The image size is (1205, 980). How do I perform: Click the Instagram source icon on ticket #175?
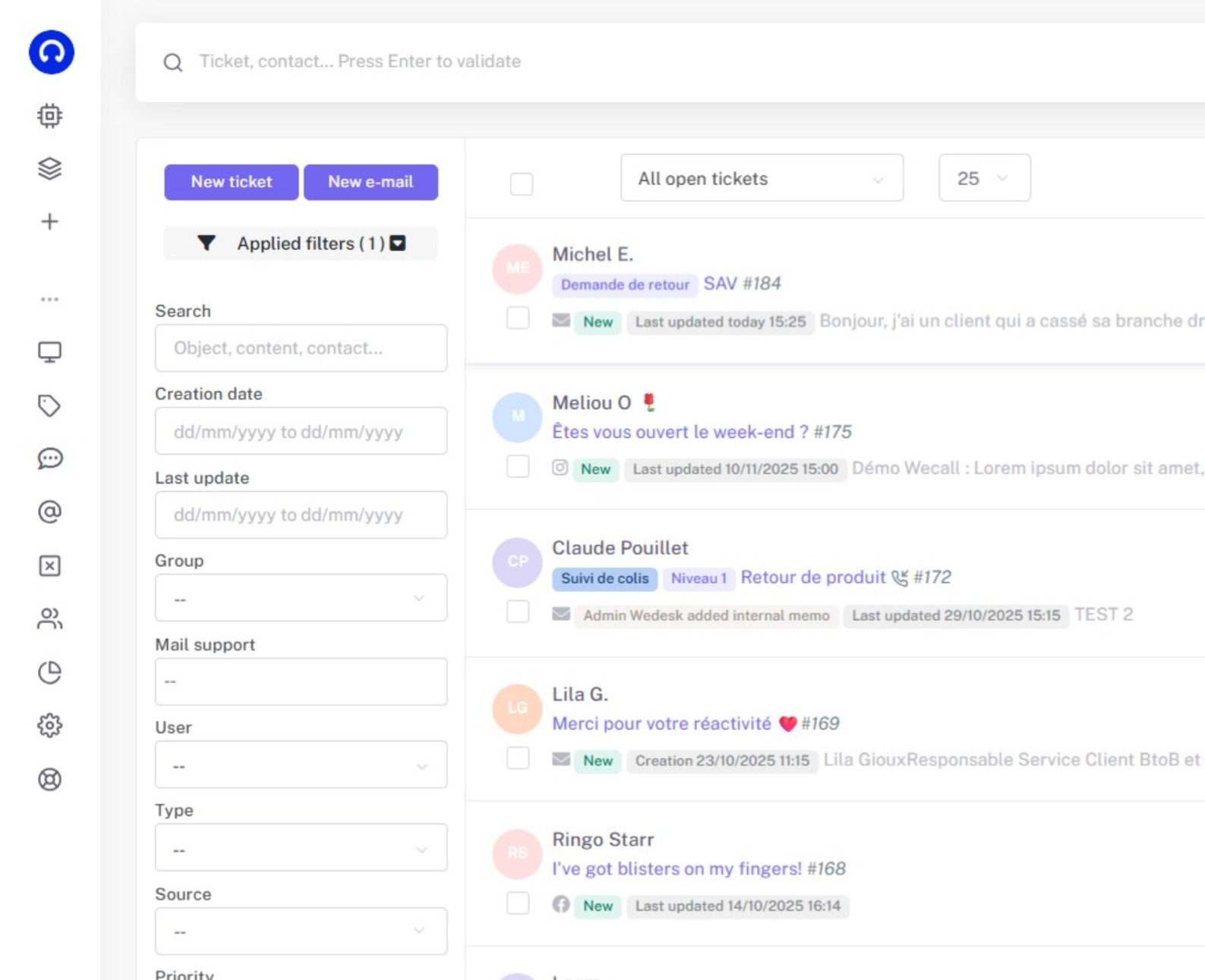(560, 468)
